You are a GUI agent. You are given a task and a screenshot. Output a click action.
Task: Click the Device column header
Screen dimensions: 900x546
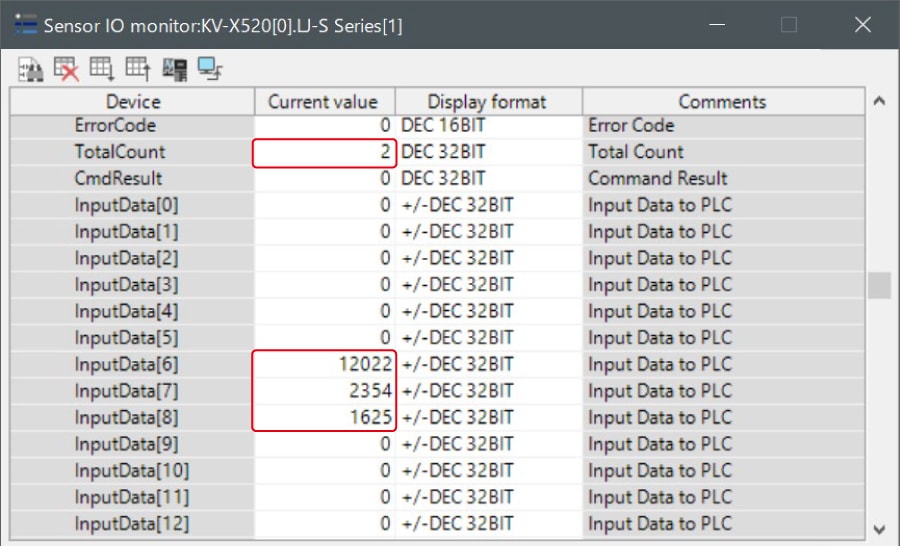(x=133, y=102)
